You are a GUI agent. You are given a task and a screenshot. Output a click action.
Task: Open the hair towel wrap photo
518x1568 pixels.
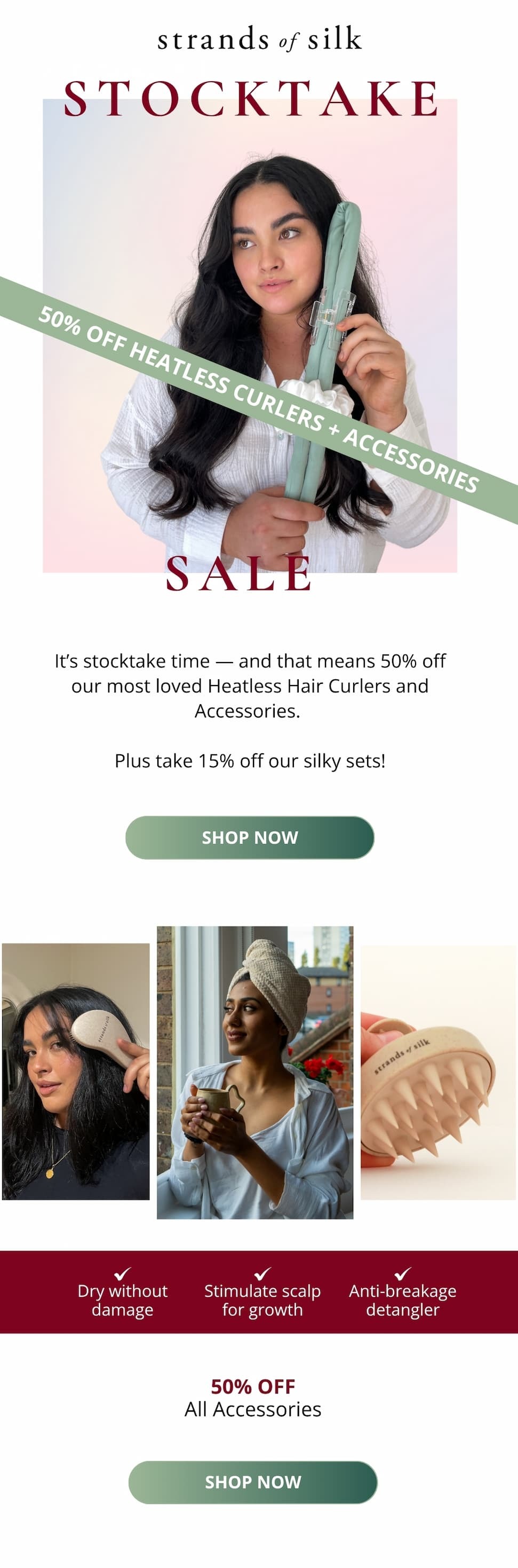255,1073
